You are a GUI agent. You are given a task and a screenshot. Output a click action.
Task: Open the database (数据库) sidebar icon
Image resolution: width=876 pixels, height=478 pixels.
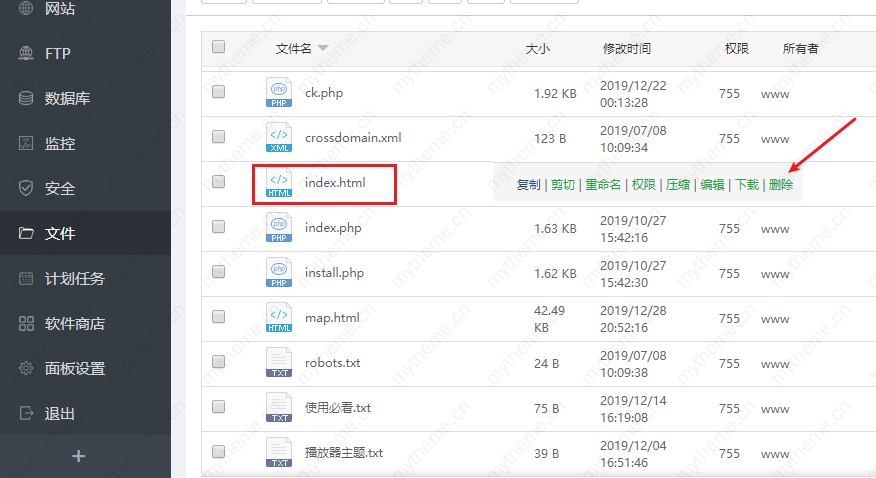pos(26,99)
